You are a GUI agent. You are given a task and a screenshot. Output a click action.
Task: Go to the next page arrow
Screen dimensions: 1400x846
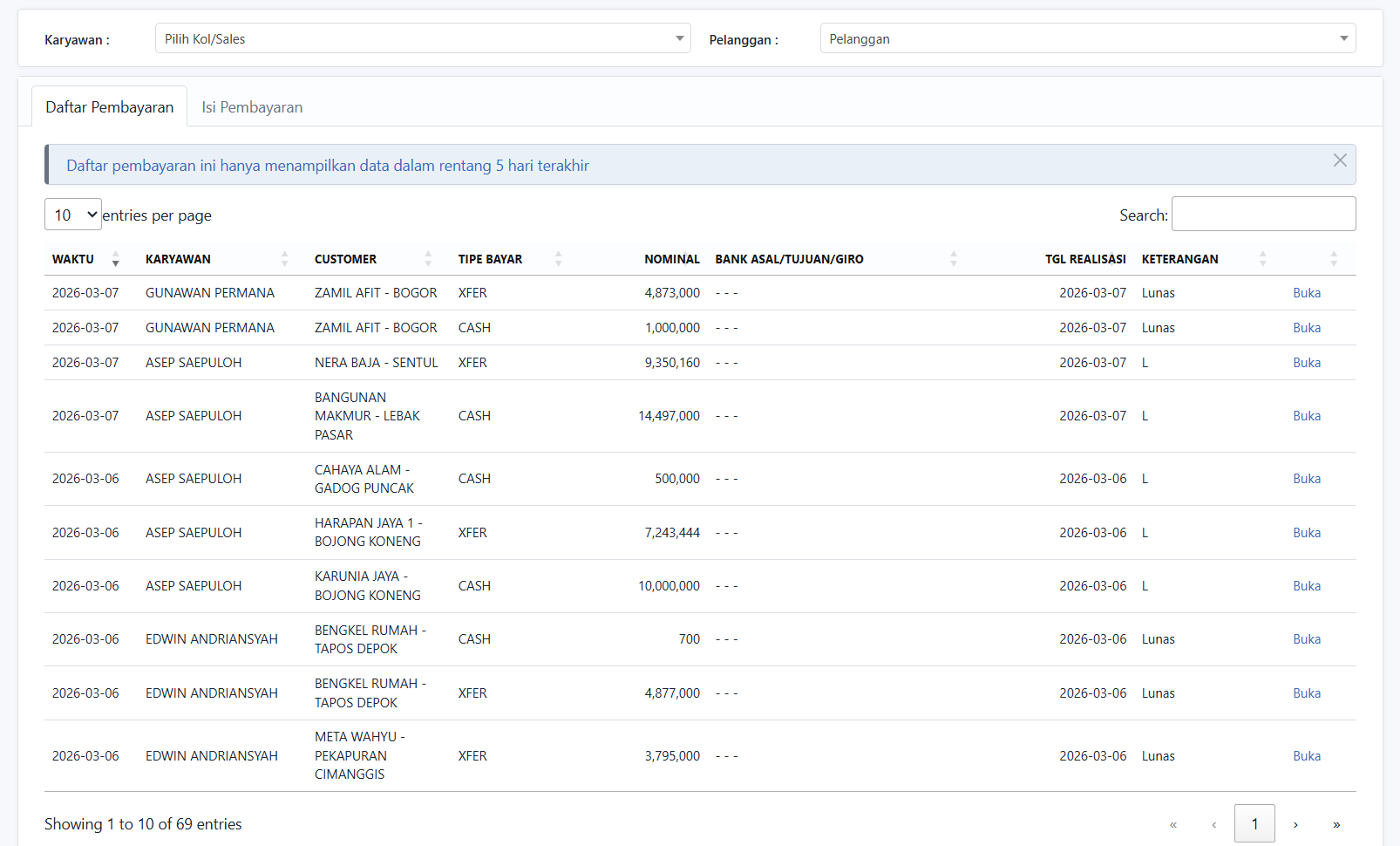click(1295, 824)
